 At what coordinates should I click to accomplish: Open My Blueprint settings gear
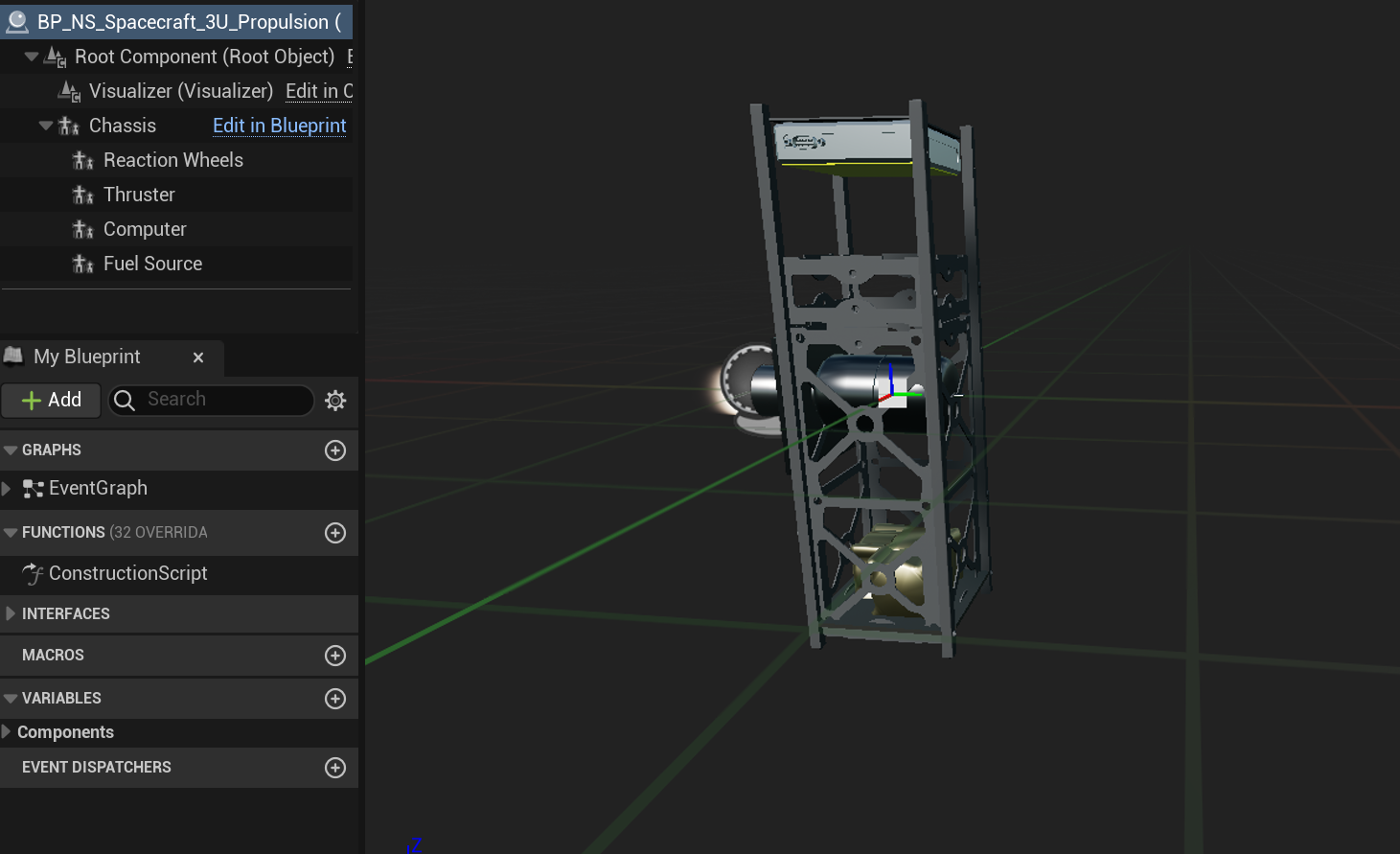[x=335, y=401]
